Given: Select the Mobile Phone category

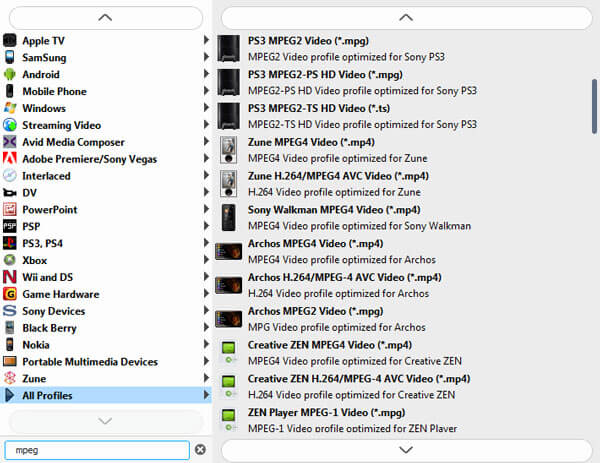Looking at the screenshot, I should [106, 91].
